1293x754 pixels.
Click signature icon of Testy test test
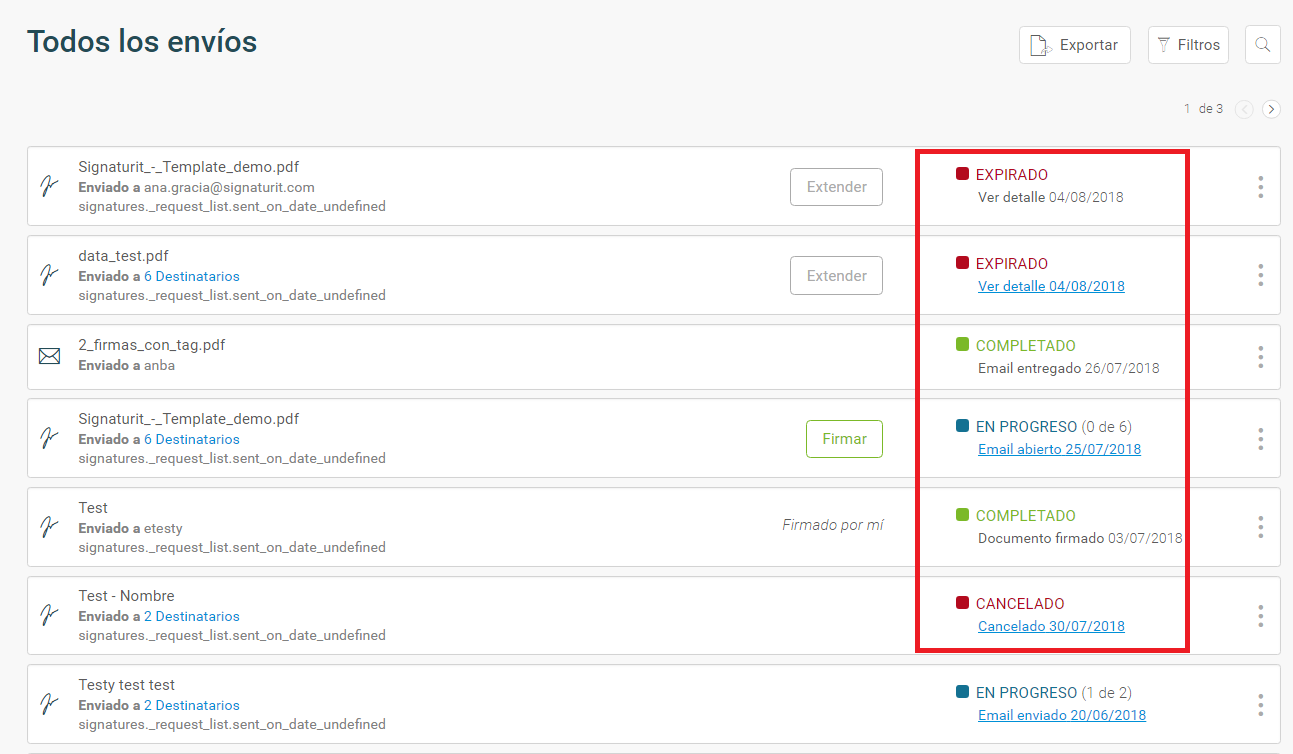click(x=48, y=703)
